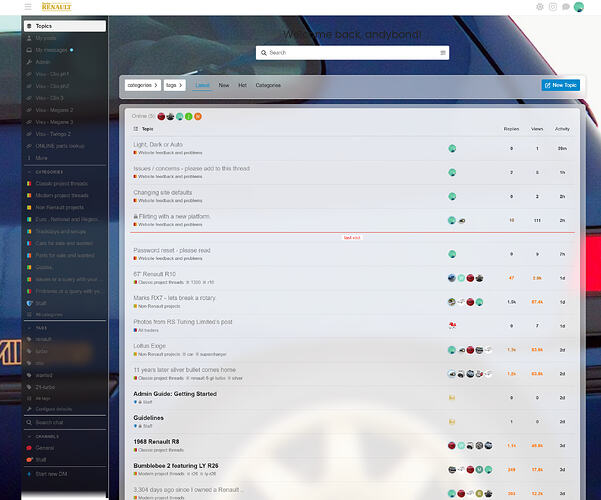Switch to the Categories tab
Image resolution: width=601 pixels, height=500 pixels.
tap(268, 85)
